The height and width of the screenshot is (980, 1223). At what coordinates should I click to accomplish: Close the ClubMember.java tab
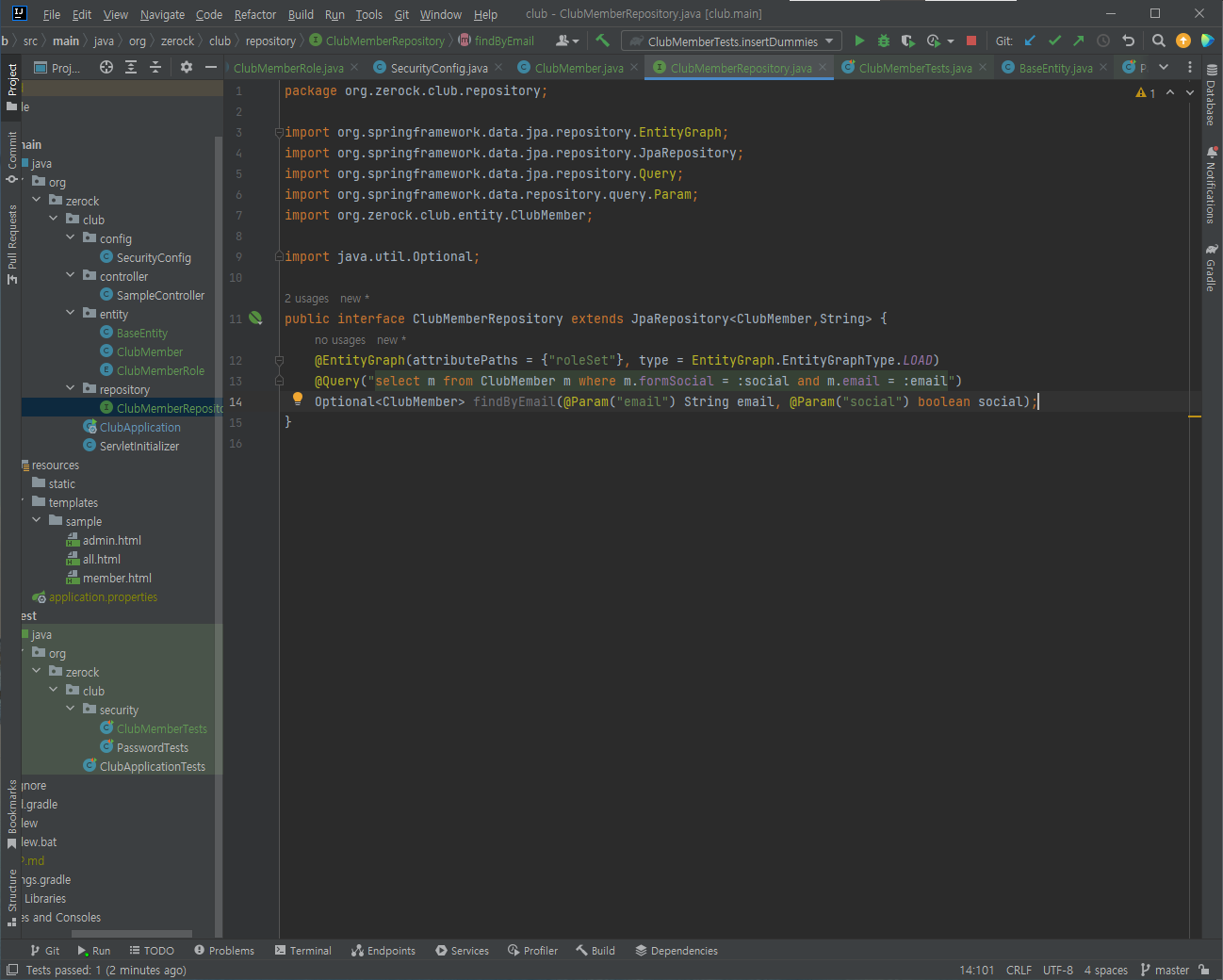tap(634, 67)
